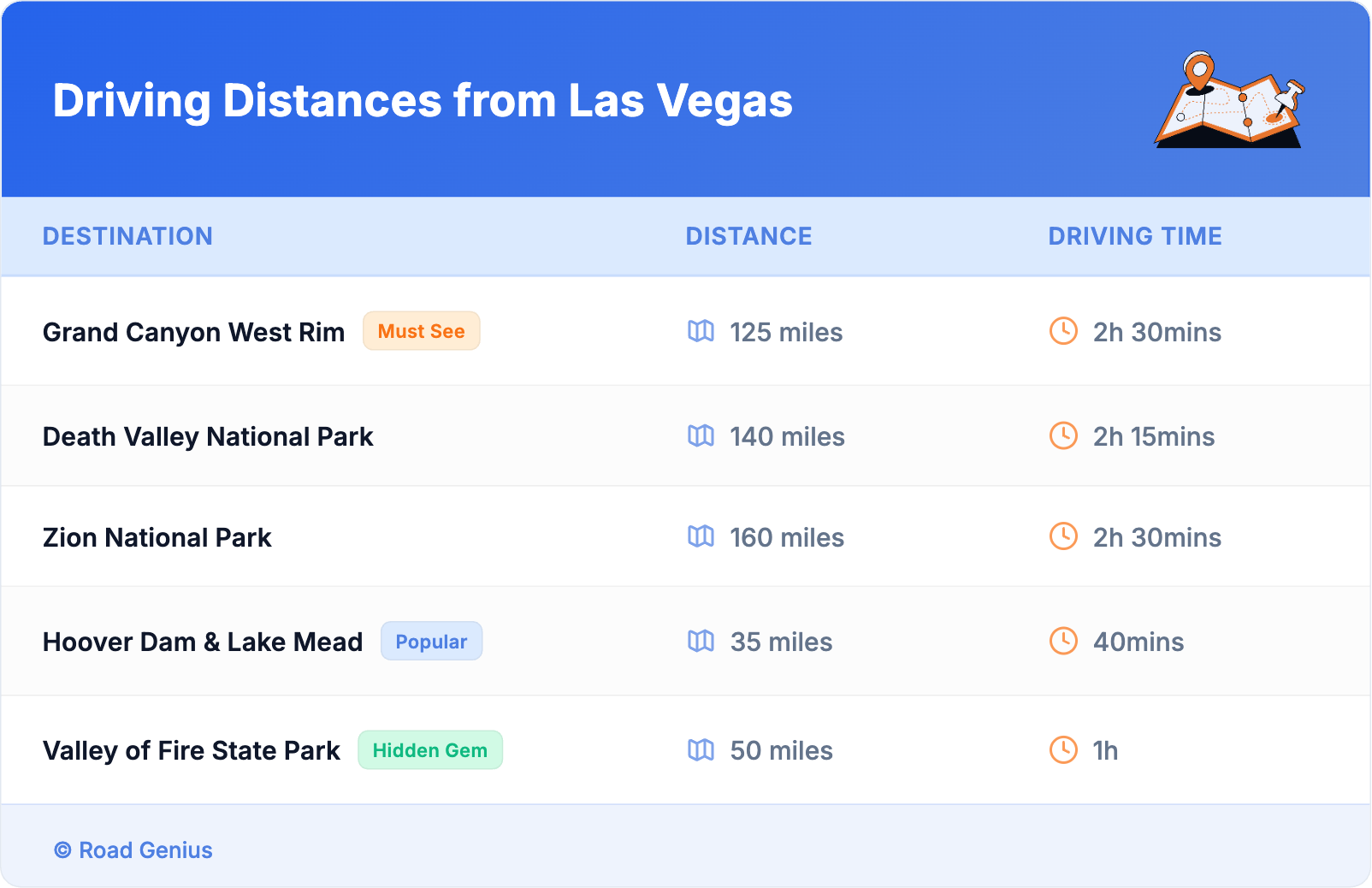1372x888 pixels.
Task: Select Hoover Dam & Lake Mead destination
Action: tap(203, 642)
